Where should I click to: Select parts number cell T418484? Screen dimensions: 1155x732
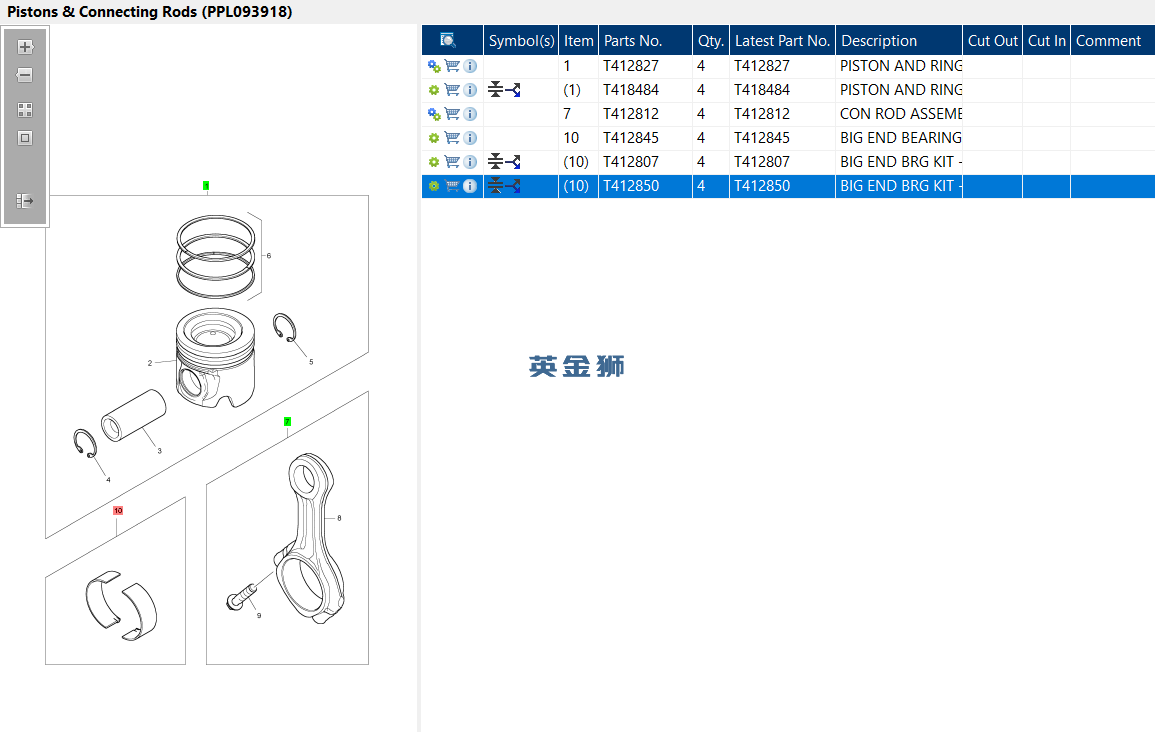pos(645,90)
